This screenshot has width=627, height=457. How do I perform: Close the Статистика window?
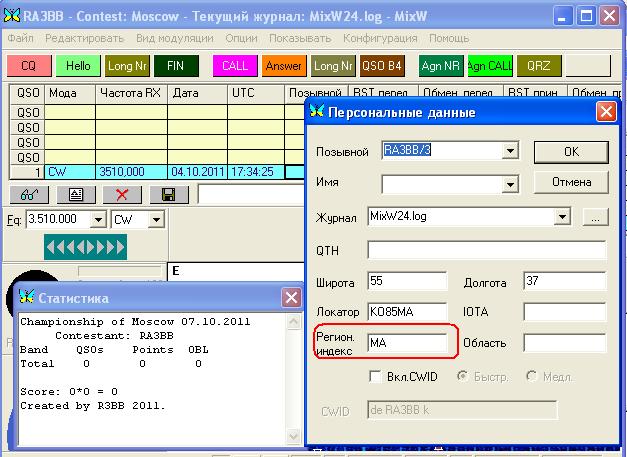coord(290,297)
